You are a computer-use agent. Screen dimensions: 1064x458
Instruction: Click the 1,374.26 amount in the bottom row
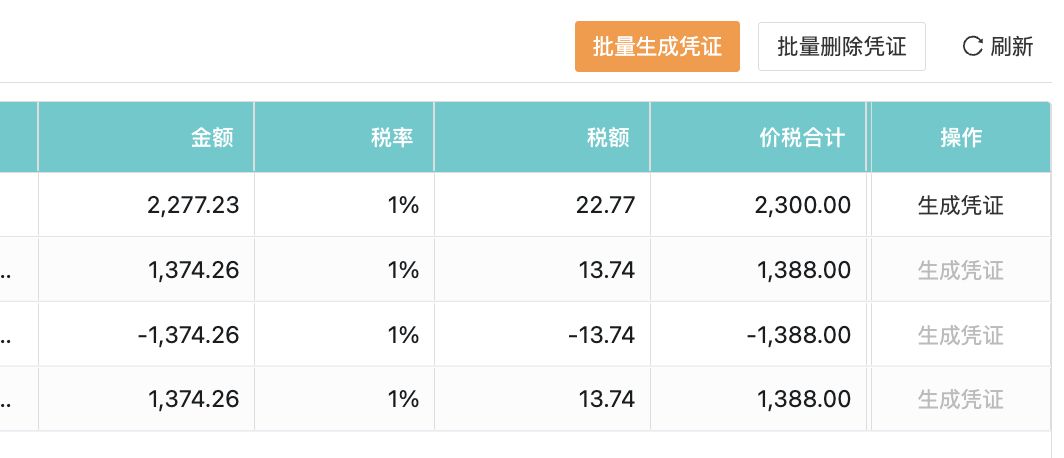[x=193, y=399]
